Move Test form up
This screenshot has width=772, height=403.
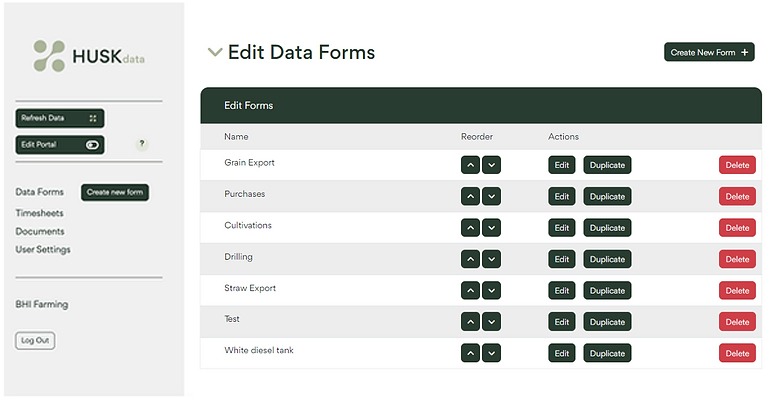470,322
